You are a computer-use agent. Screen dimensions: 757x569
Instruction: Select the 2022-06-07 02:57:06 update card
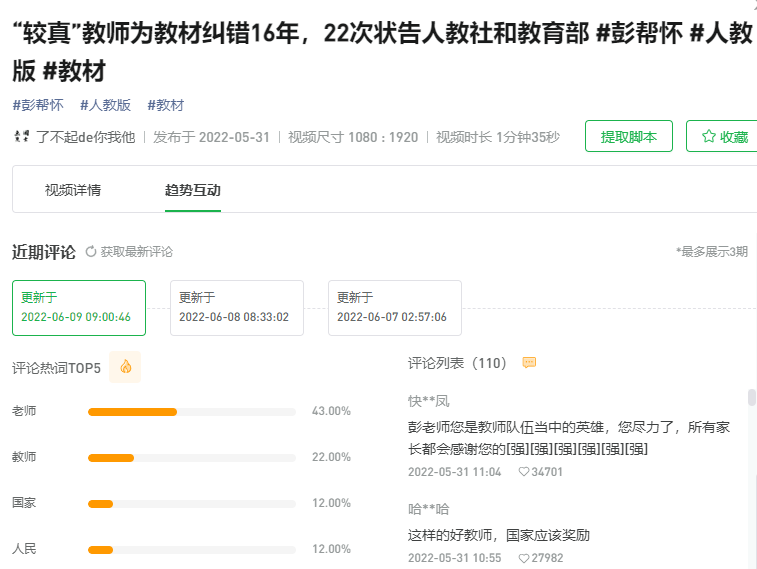pos(395,308)
